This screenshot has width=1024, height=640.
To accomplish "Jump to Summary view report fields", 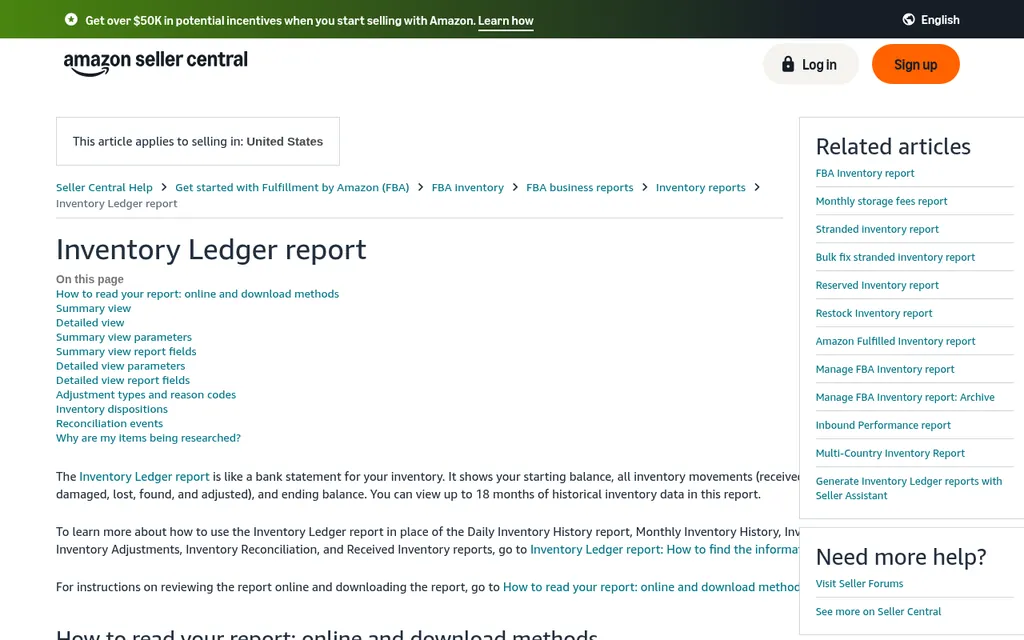I will (x=126, y=351).
